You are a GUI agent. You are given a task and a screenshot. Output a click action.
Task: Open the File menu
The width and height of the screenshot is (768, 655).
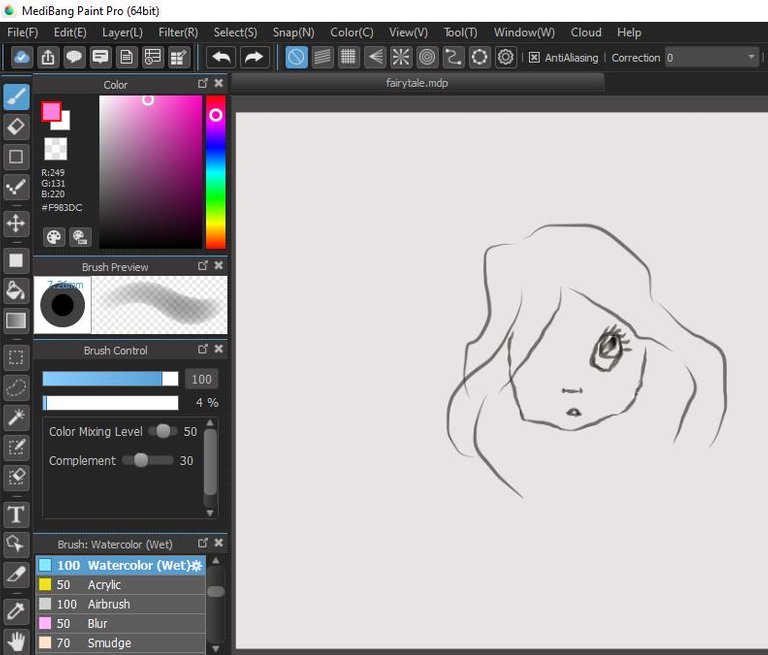[x=23, y=32]
